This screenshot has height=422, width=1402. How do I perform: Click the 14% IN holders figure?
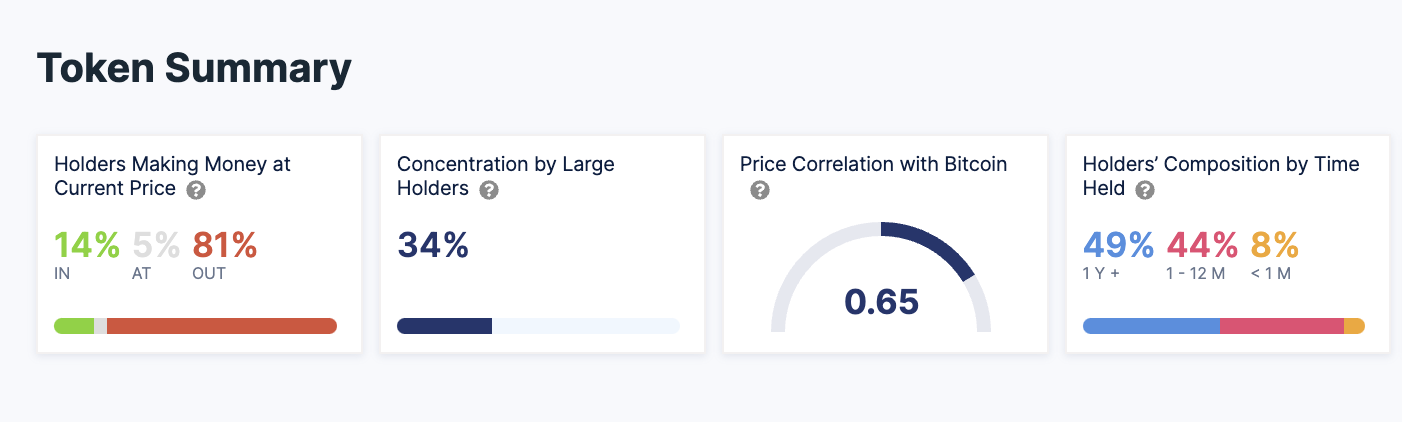87,245
